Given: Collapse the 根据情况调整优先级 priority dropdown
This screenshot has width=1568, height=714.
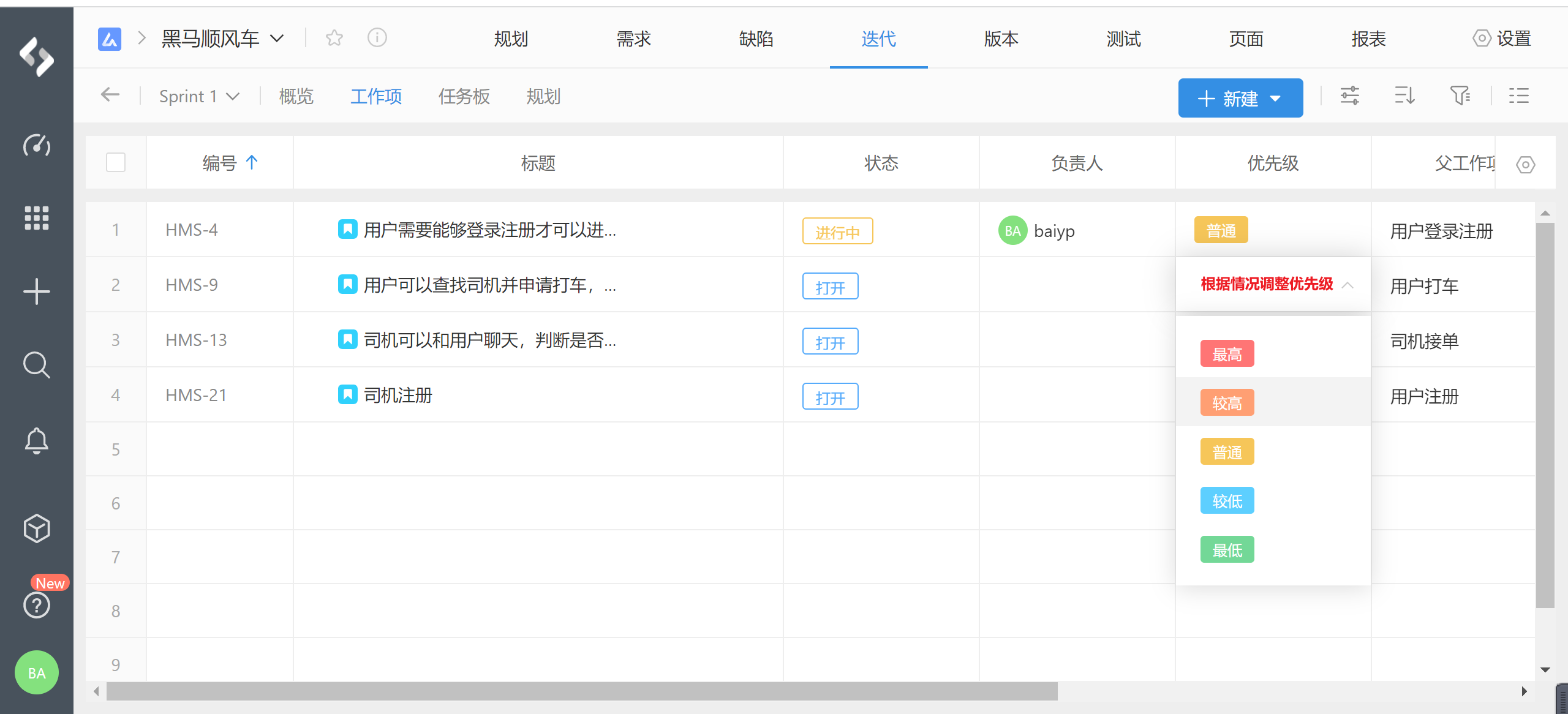Looking at the screenshot, I should pyautogui.click(x=1347, y=285).
